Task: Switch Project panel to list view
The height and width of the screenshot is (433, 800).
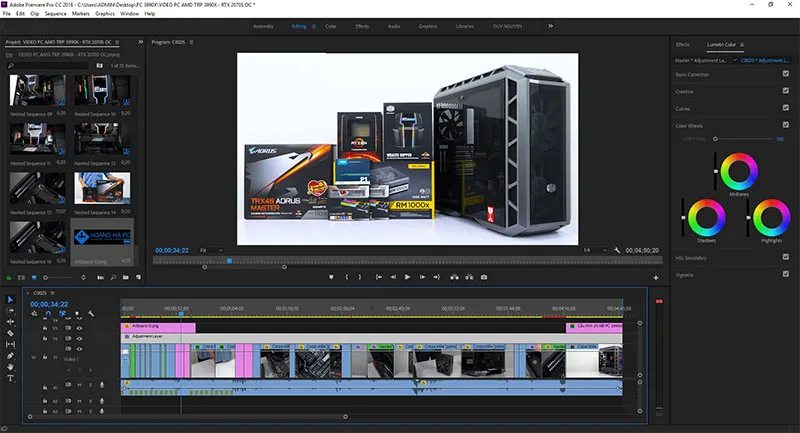Action: coord(21,277)
